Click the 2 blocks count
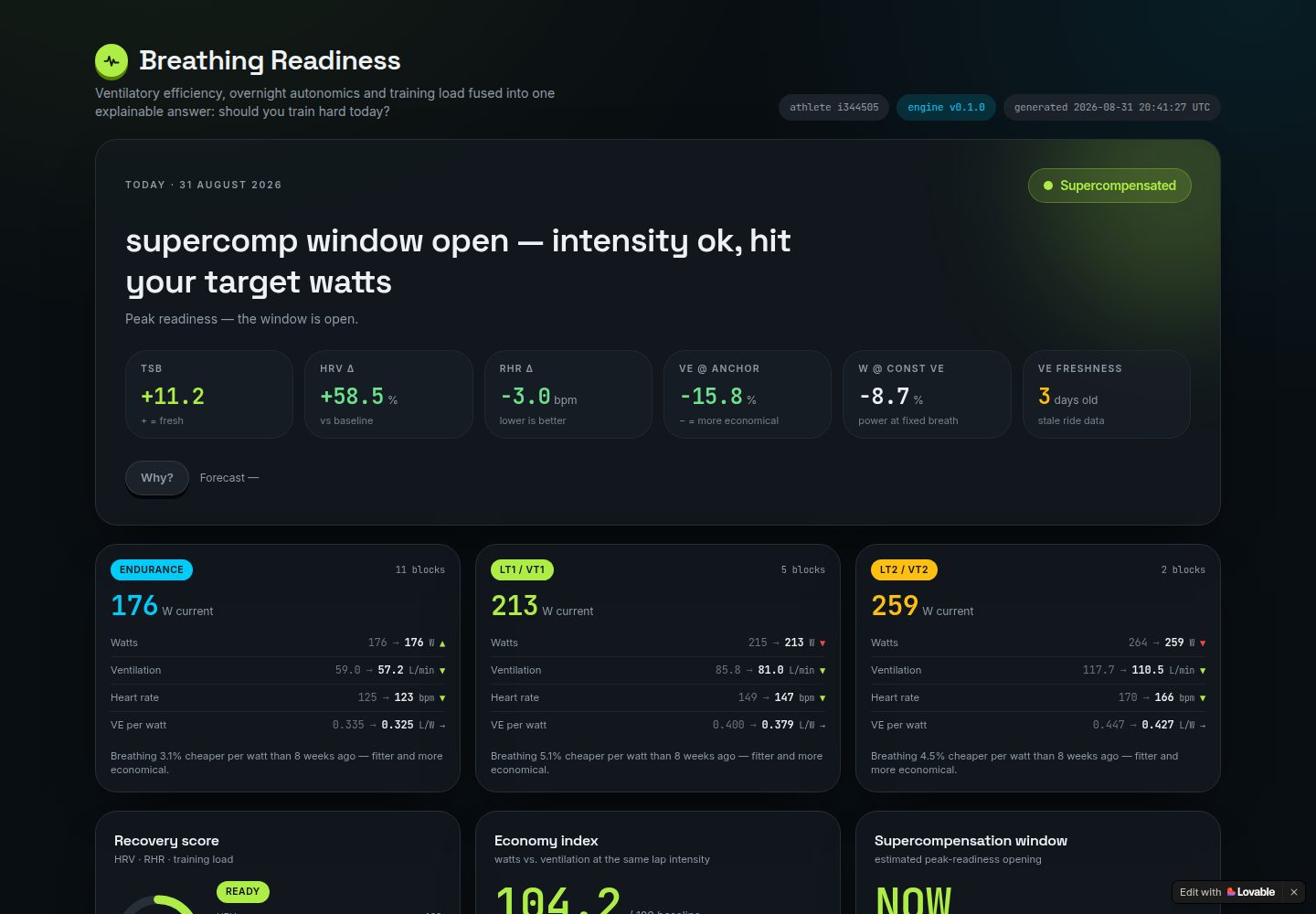1316x914 pixels. 1183,570
